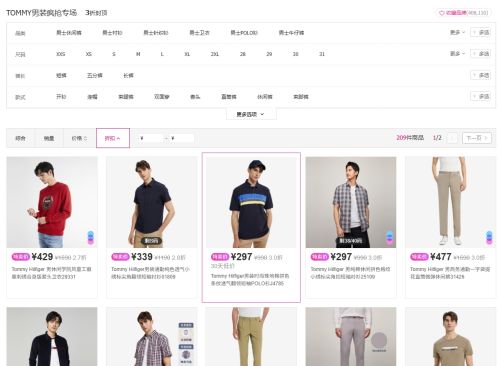500x366 pixels.
Task: Click the size-remaining label on the plaid shirt image
Action: point(350,241)
